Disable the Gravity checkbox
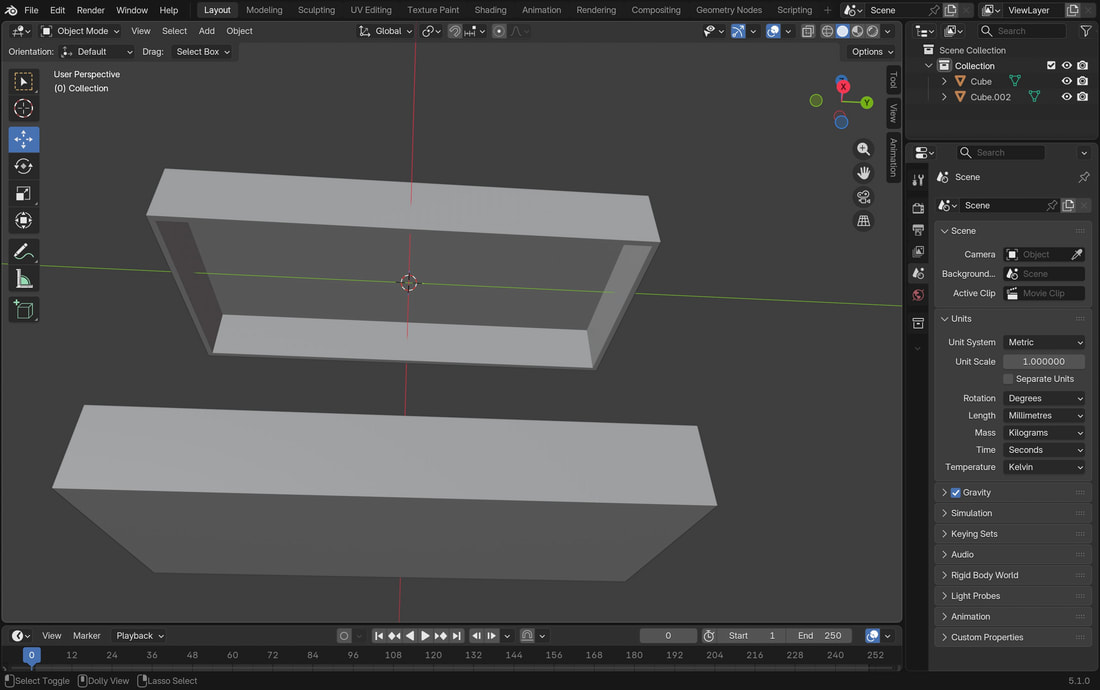Viewport: 1100px width, 690px height. (x=955, y=493)
